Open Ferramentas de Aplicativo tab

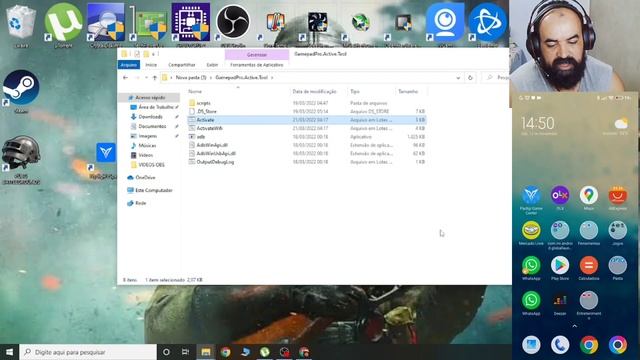click(x=257, y=64)
